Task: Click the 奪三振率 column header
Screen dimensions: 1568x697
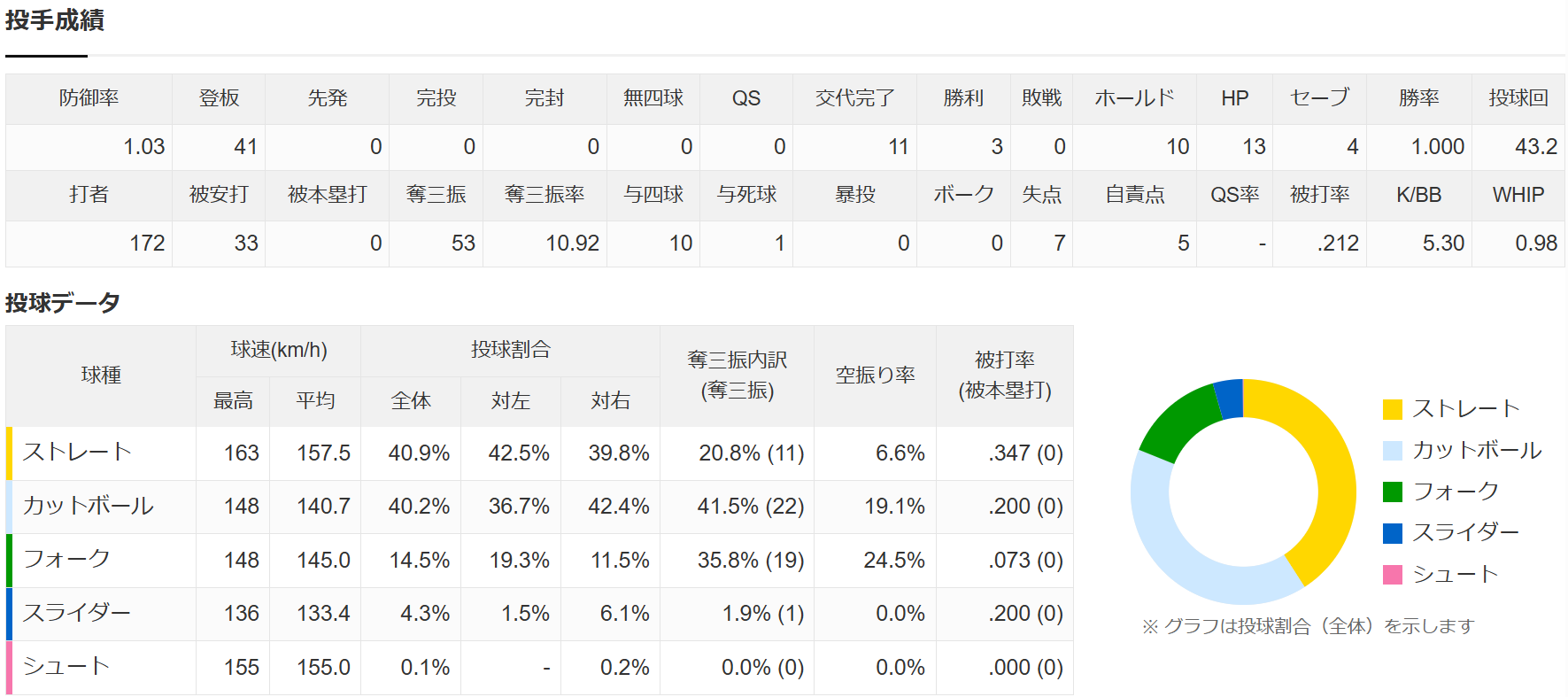Action: pyautogui.click(x=545, y=195)
